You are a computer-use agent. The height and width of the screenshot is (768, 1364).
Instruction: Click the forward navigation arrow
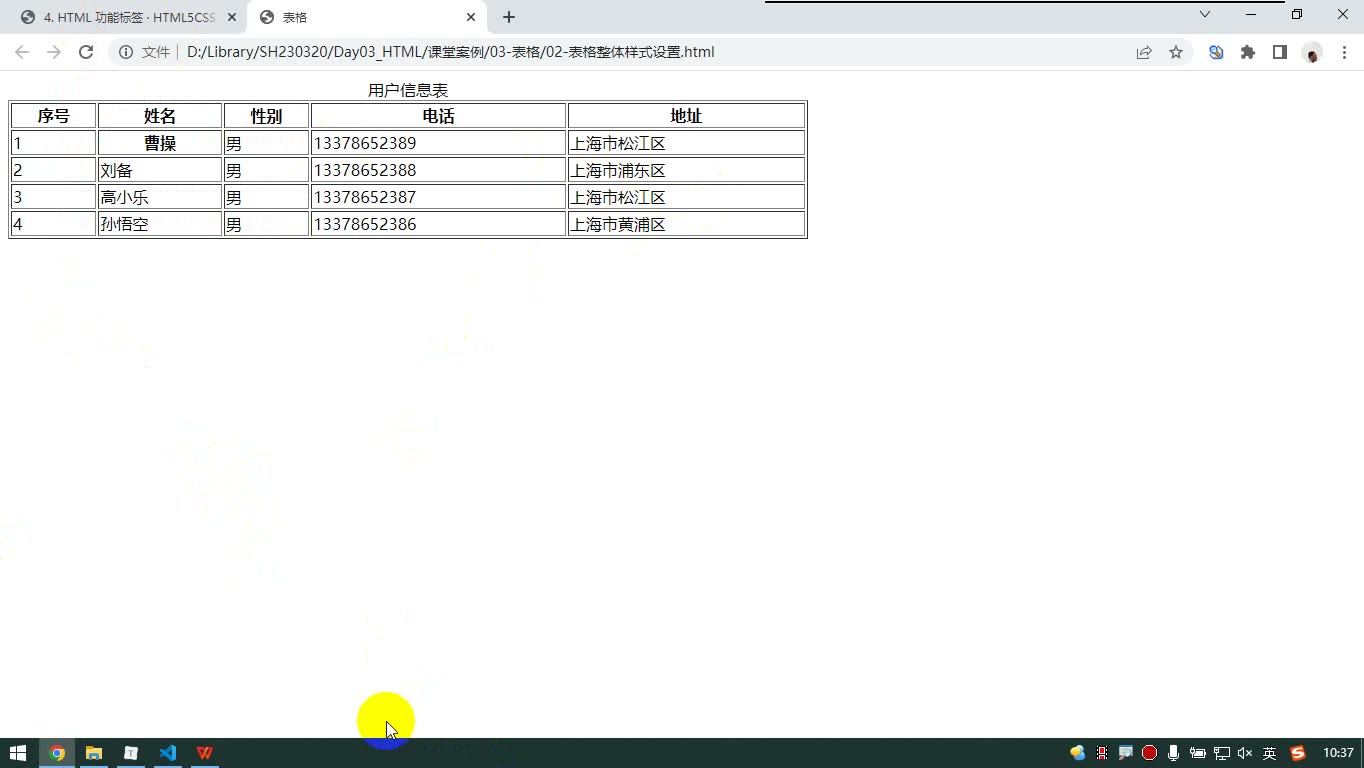(54, 52)
